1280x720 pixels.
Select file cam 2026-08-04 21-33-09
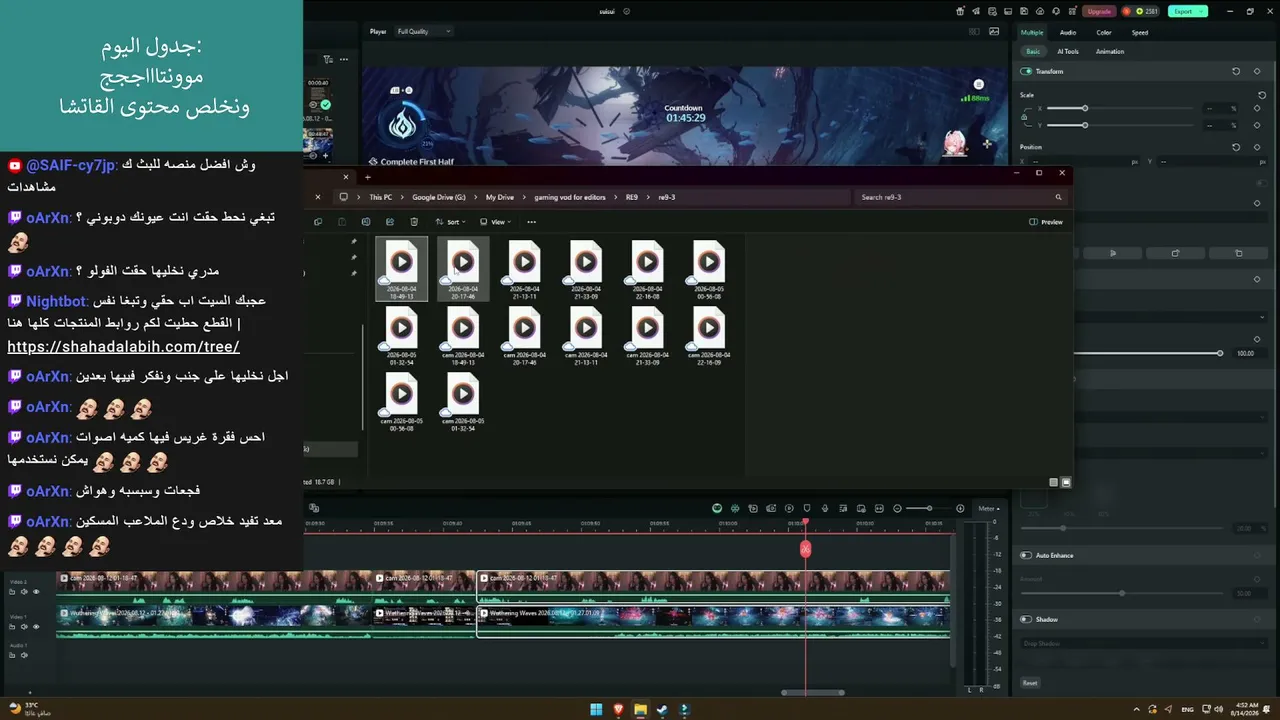(586, 335)
